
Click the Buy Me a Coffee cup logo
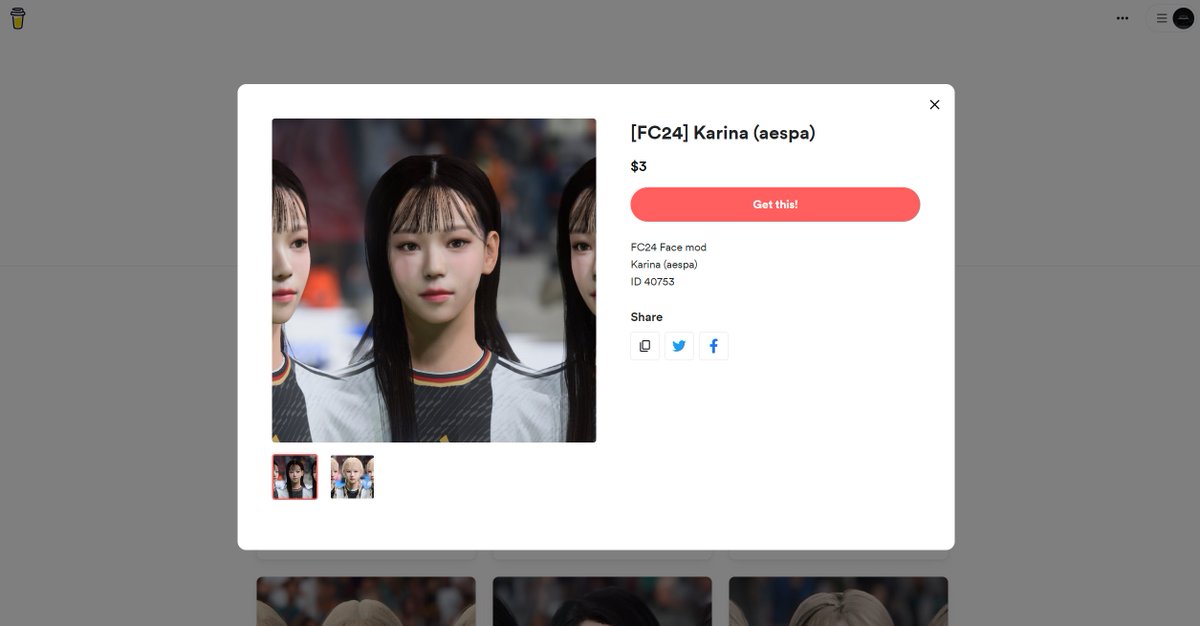pyautogui.click(x=18, y=18)
